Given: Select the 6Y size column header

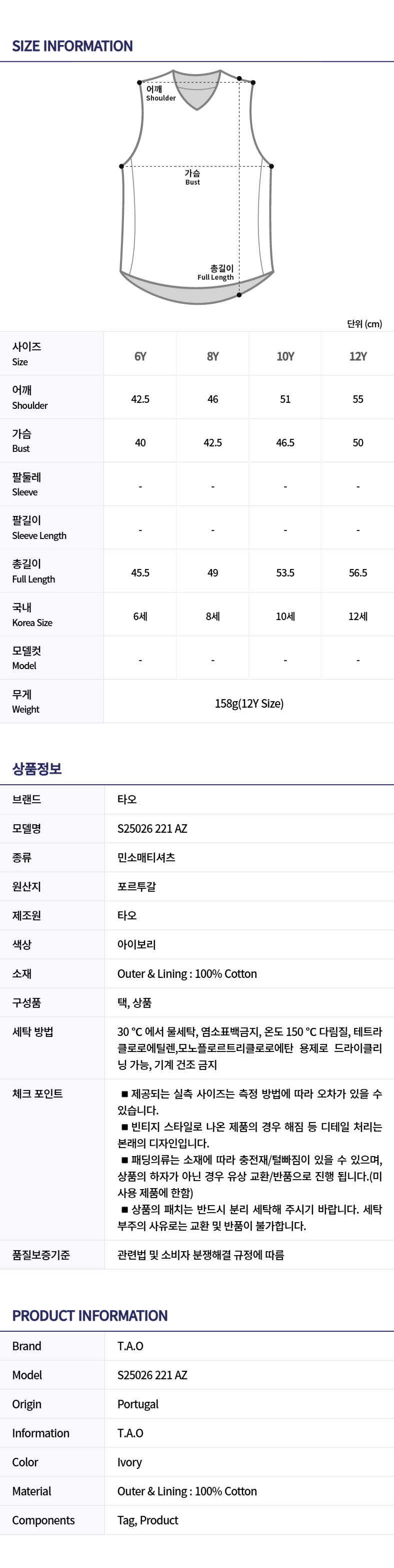Looking at the screenshot, I should click(x=140, y=356).
